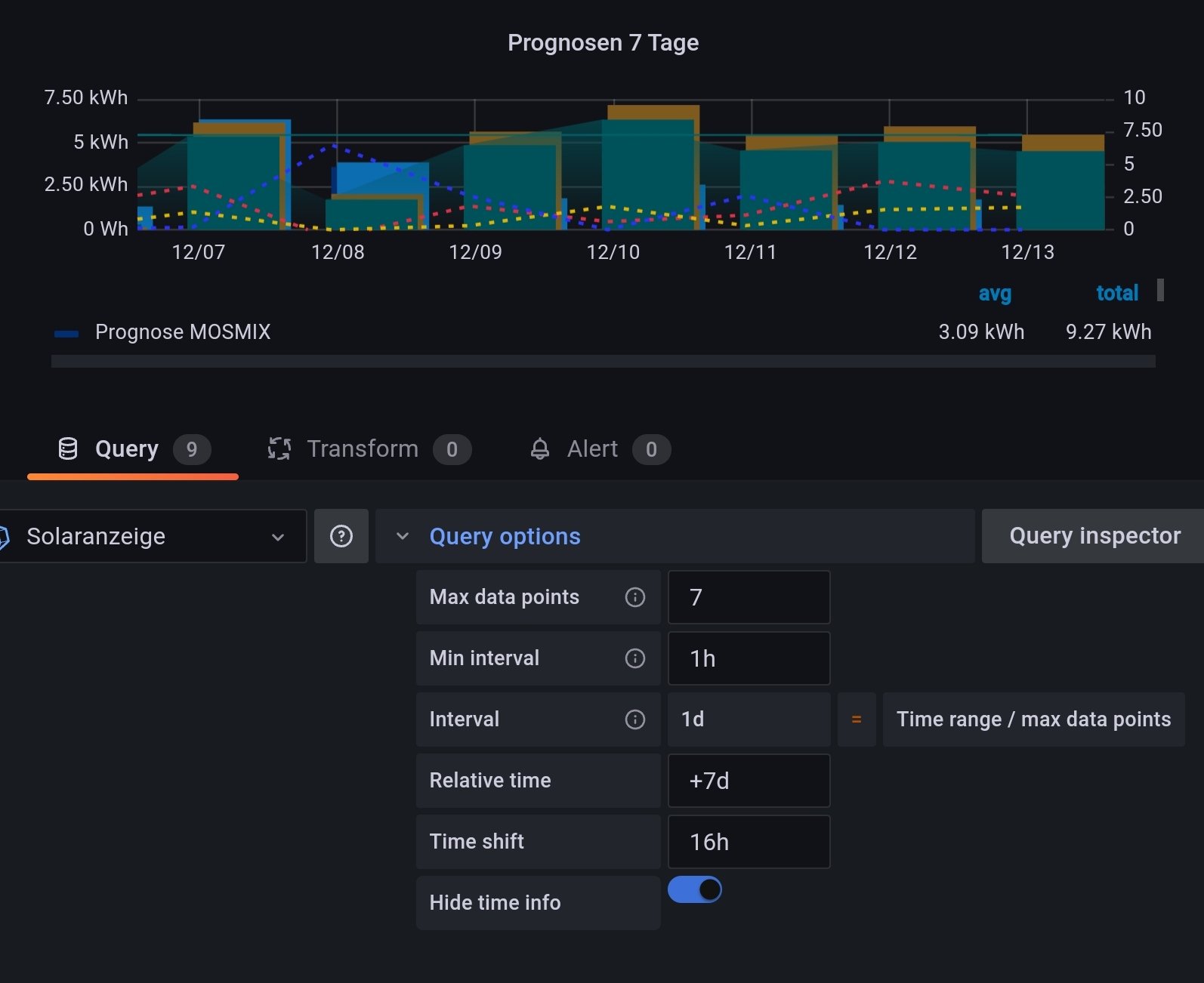Screen dimensions: 1204x983
Task: Collapse the Query options section
Action: tap(403, 536)
